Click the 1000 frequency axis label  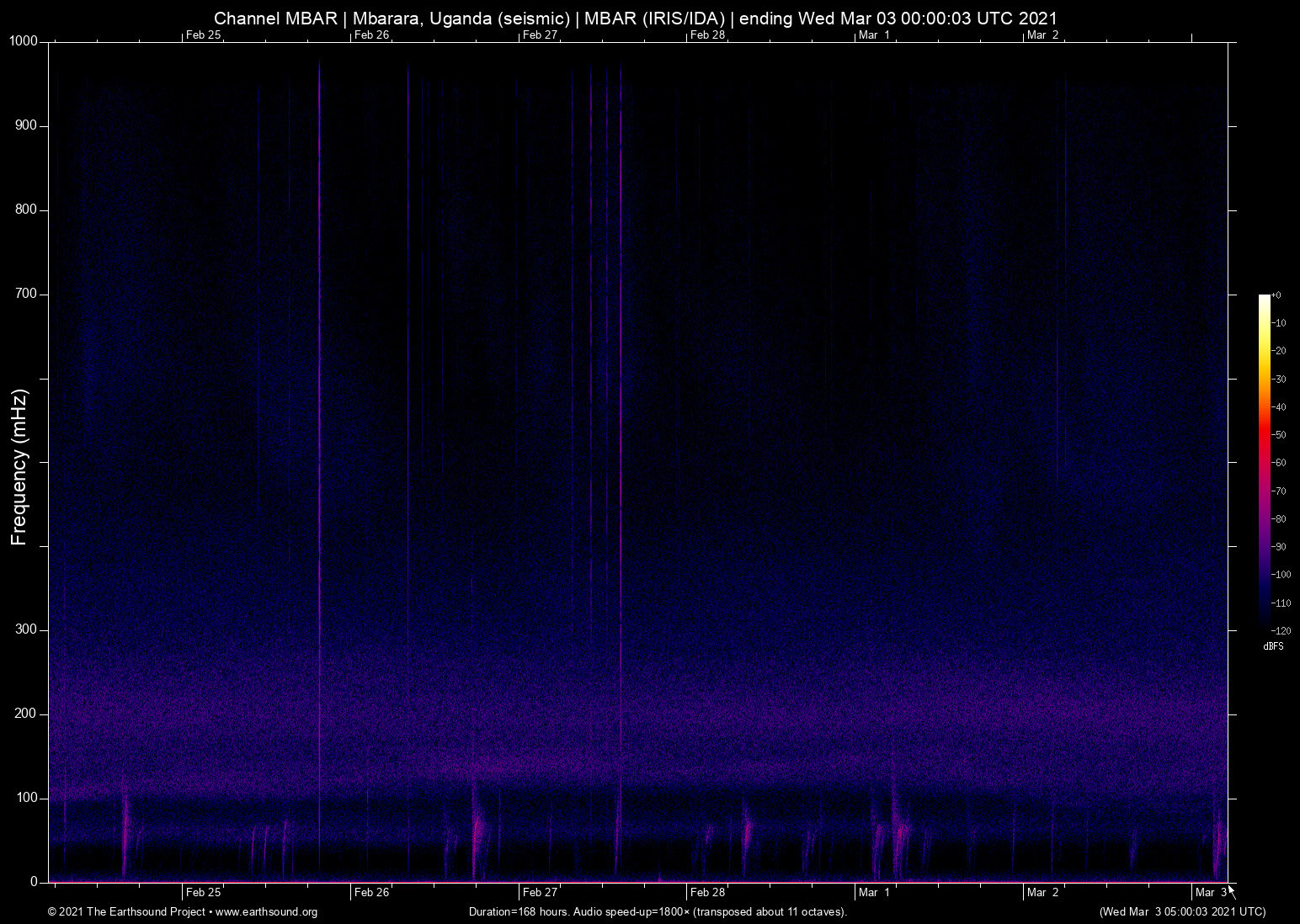point(24,41)
